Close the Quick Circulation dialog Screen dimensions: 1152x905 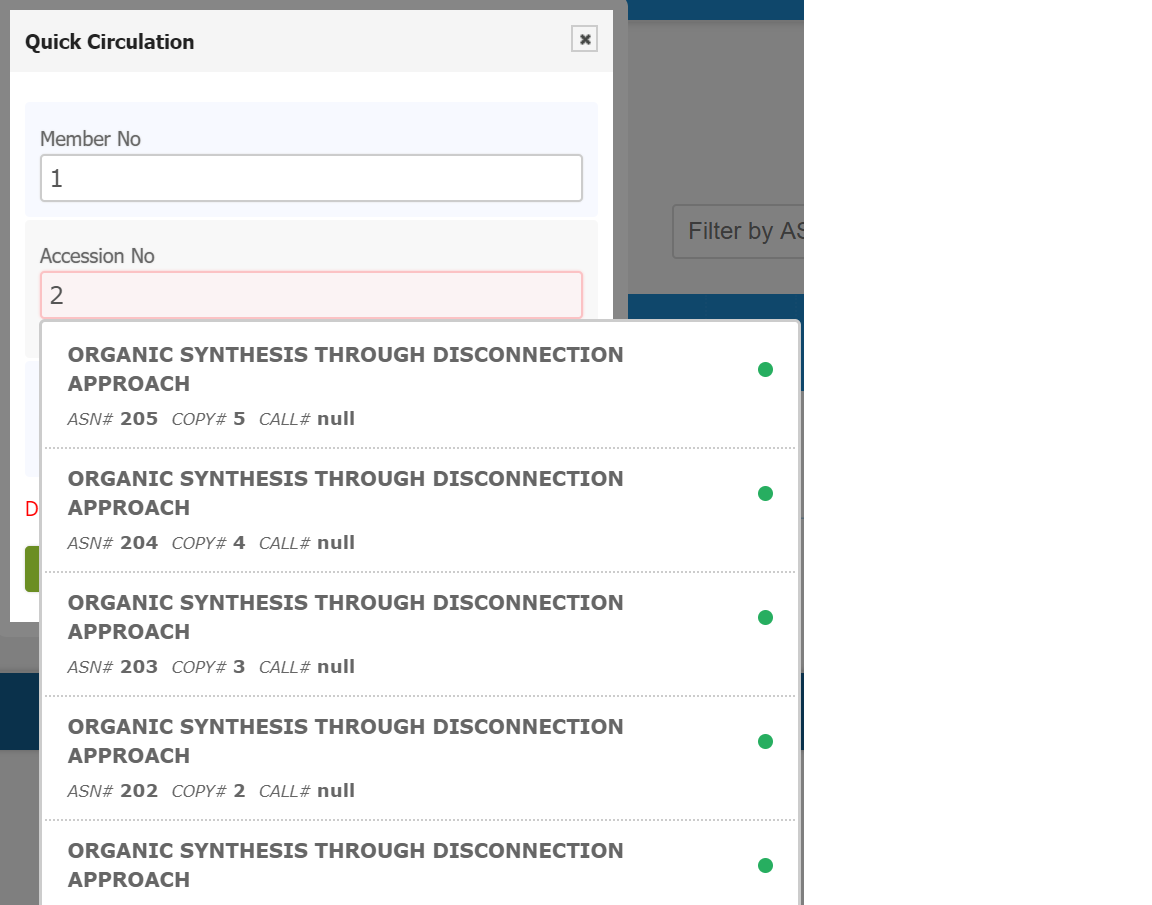(584, 39)
